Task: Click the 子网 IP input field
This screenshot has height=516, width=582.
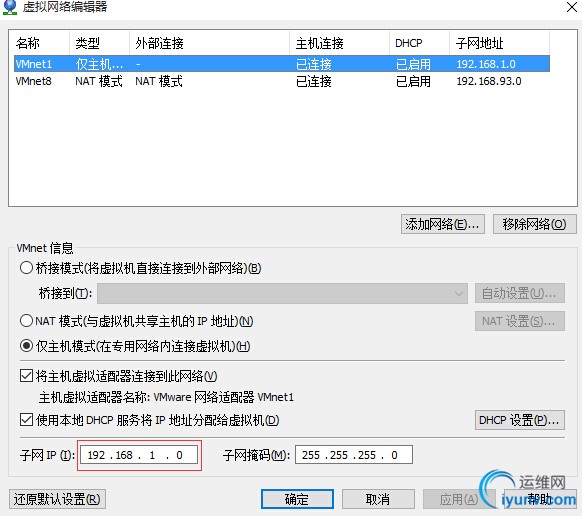Action: click(139, 455)
